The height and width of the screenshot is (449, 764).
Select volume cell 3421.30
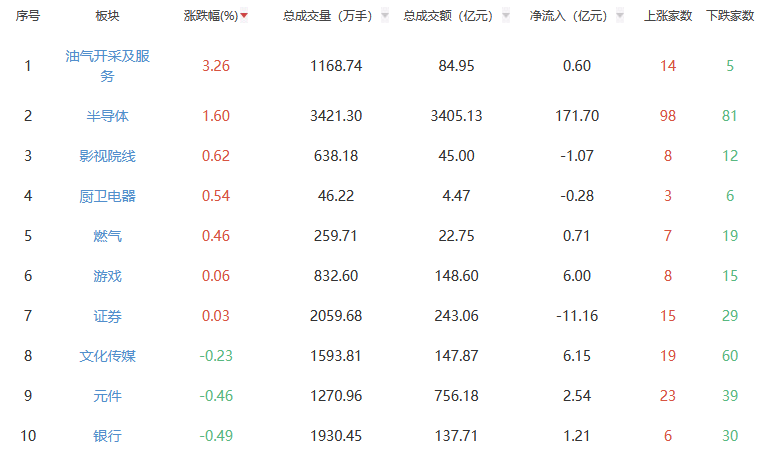click(336, 116)
